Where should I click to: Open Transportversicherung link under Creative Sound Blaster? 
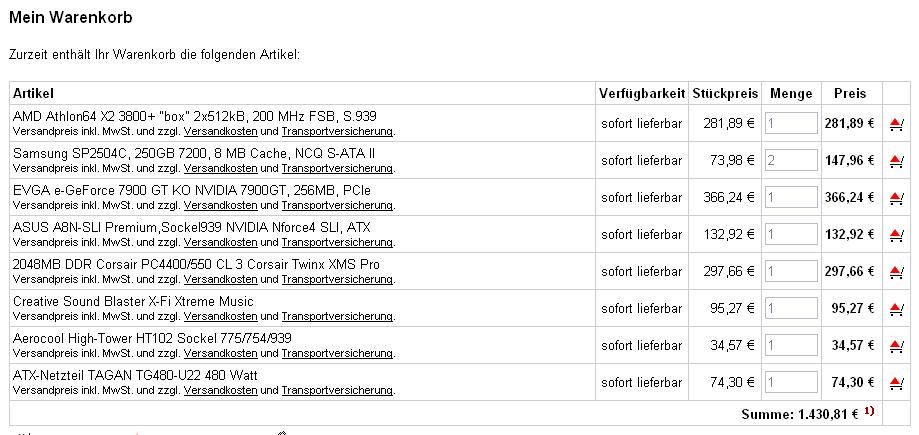click(337, 316)
